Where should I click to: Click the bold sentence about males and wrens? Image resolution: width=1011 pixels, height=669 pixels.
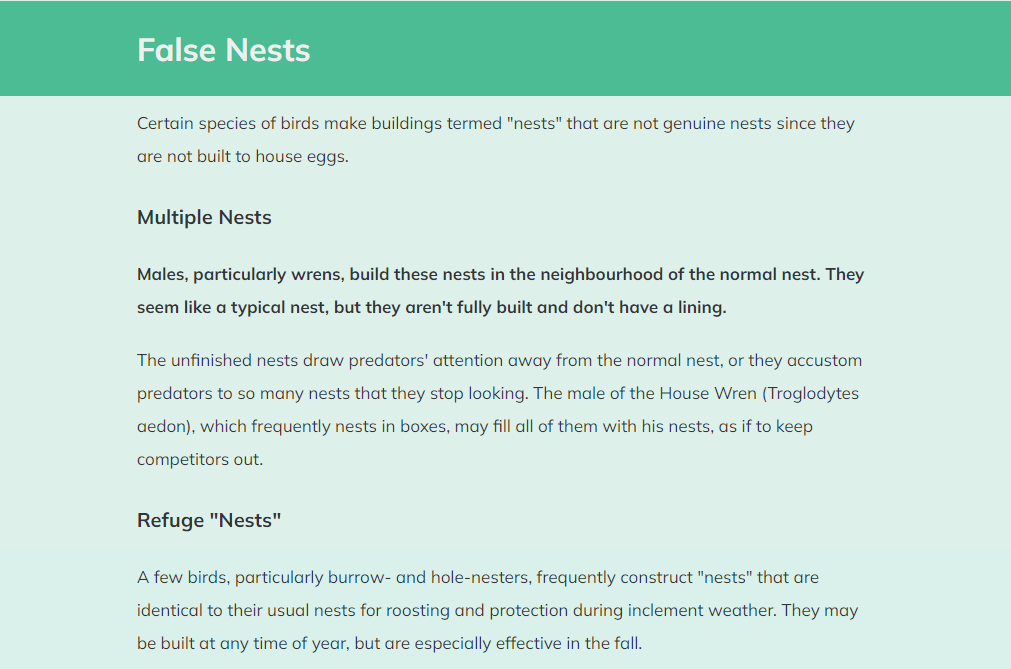tap(500, 291)
